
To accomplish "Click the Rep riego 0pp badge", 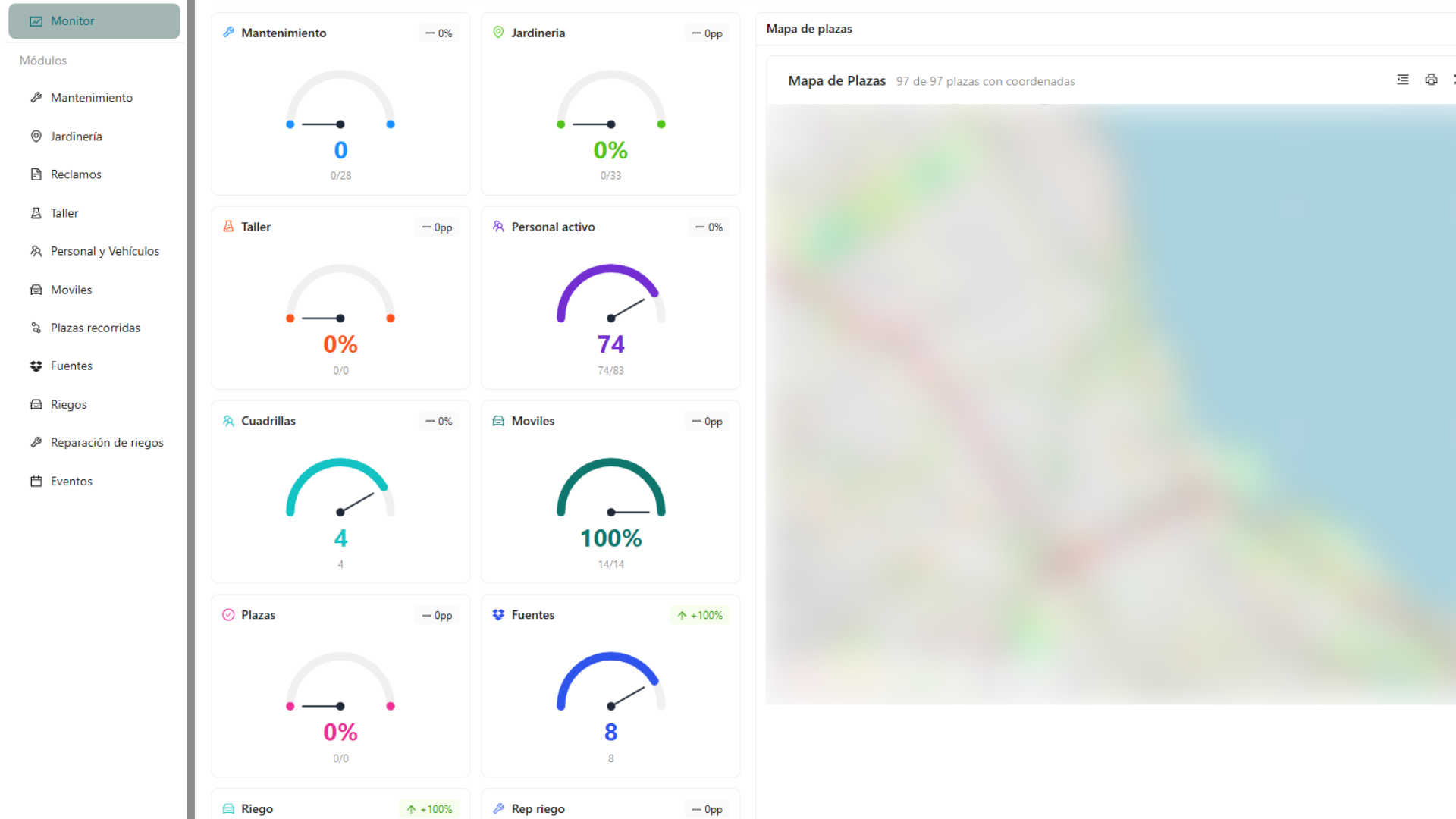I will (x=708, y=809).
